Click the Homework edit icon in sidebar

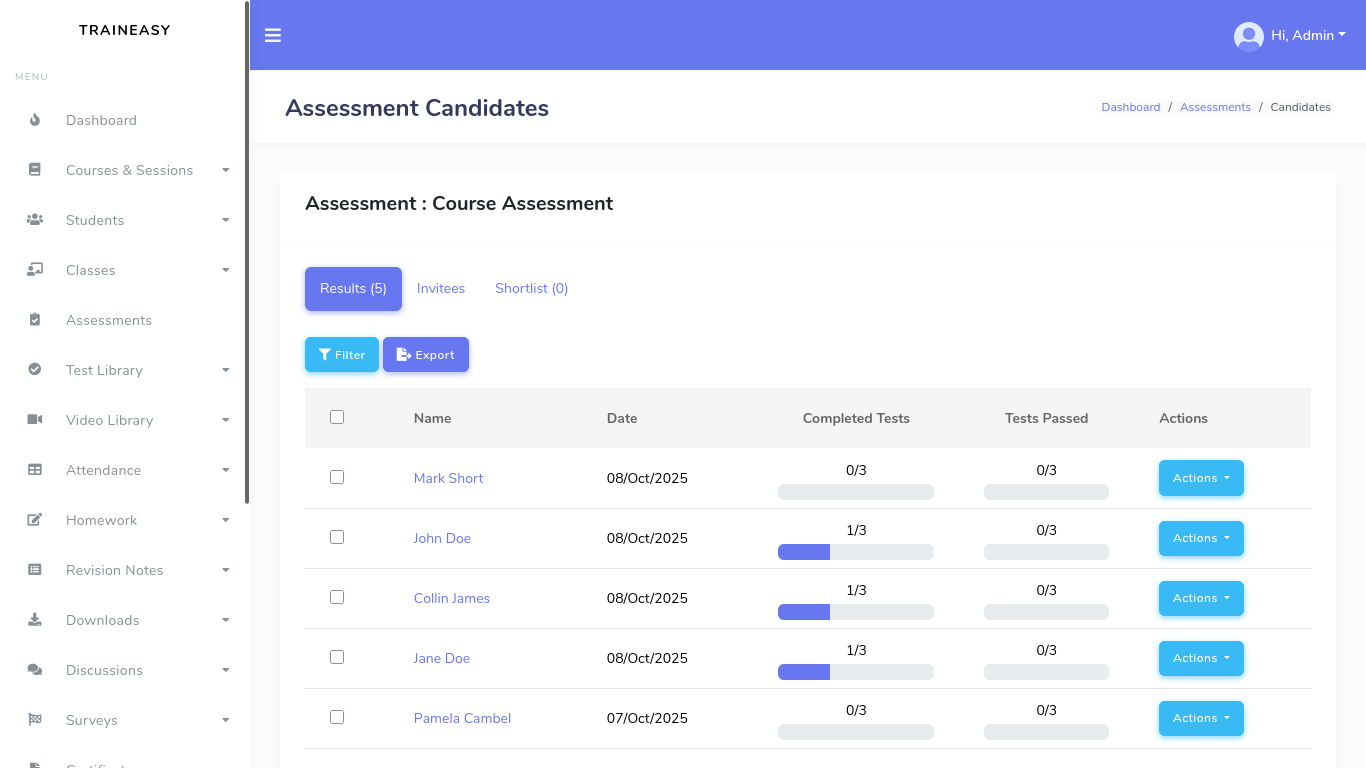(35, 520)
